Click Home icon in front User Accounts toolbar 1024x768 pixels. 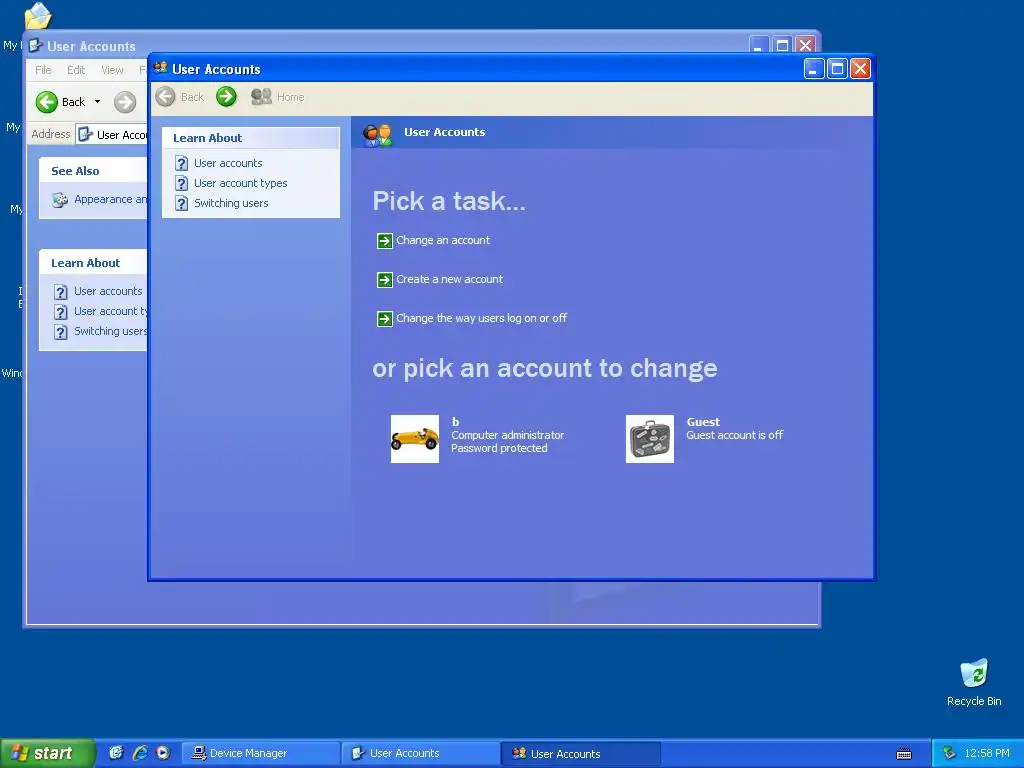261,97
